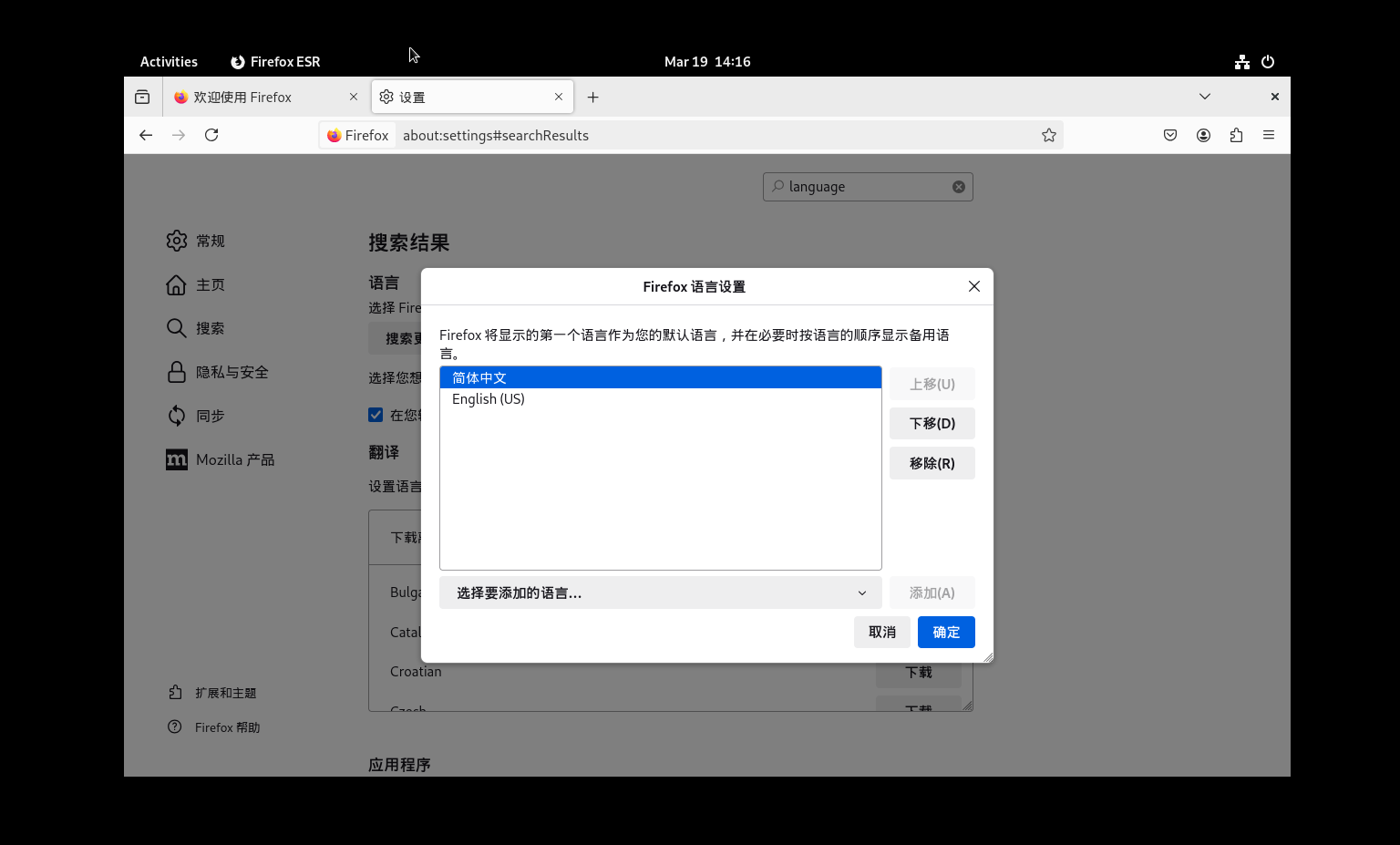Screen dimensions: 1400x845
Task: Select 简体中文 in the language list
Action: [479, 377]
